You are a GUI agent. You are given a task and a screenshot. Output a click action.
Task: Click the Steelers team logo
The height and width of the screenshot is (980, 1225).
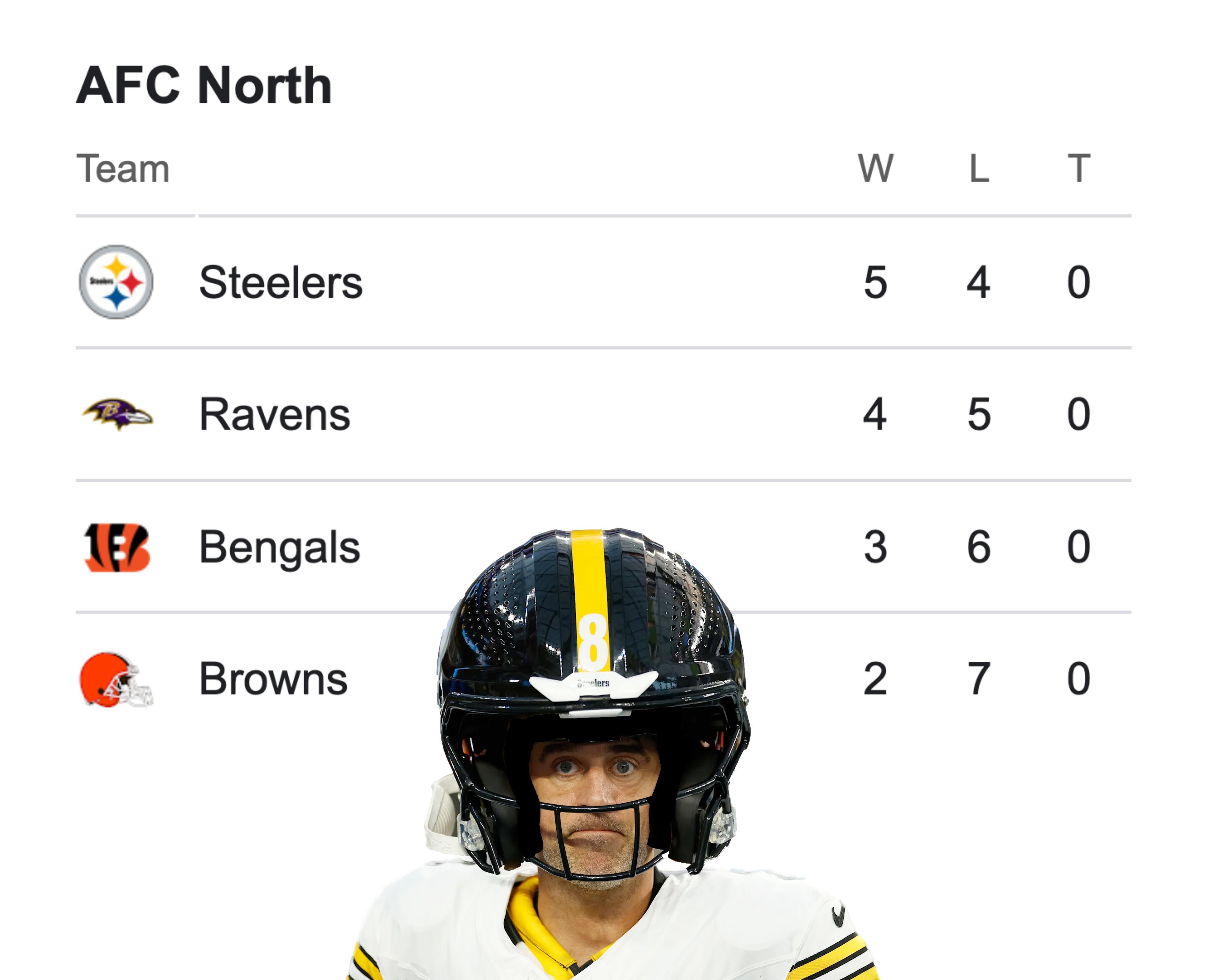116,282
